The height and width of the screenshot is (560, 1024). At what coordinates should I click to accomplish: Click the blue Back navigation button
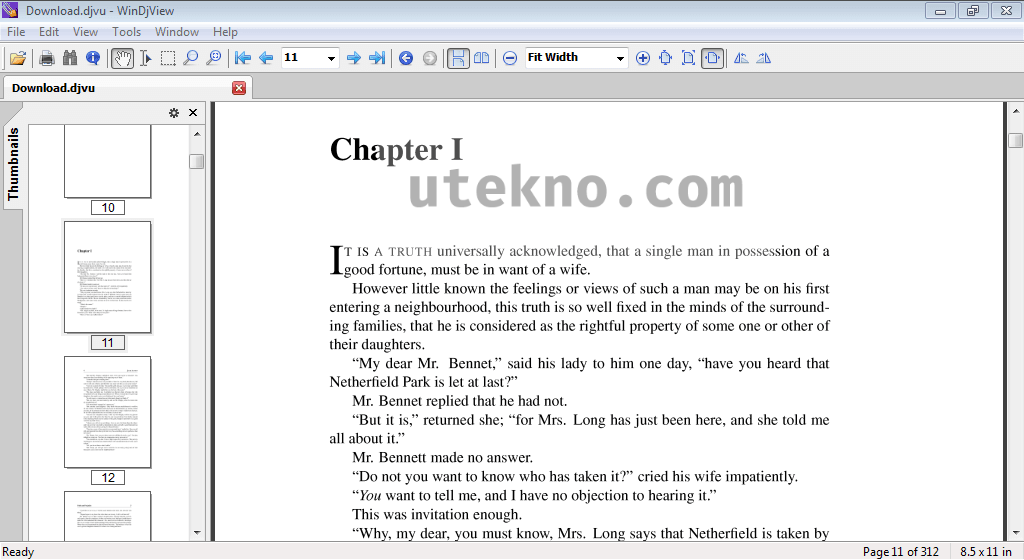click(x=406, y=58)
